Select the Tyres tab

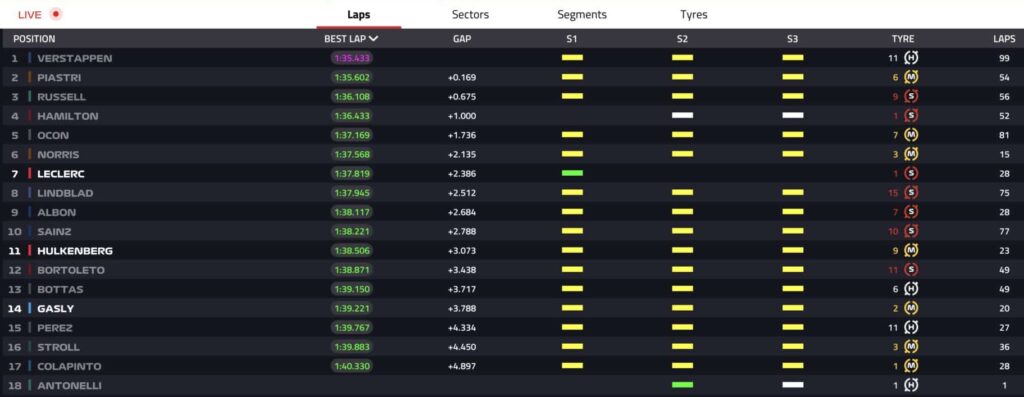coord(694,14)
